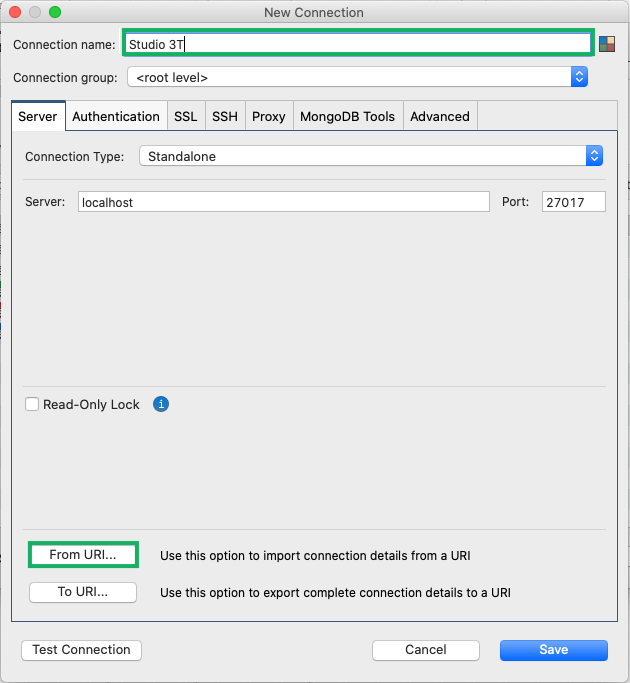The height and width of the screenshot is (683, 630).
Task: Enable the Read-Only Lock checkbox
Action: [32, 404]
